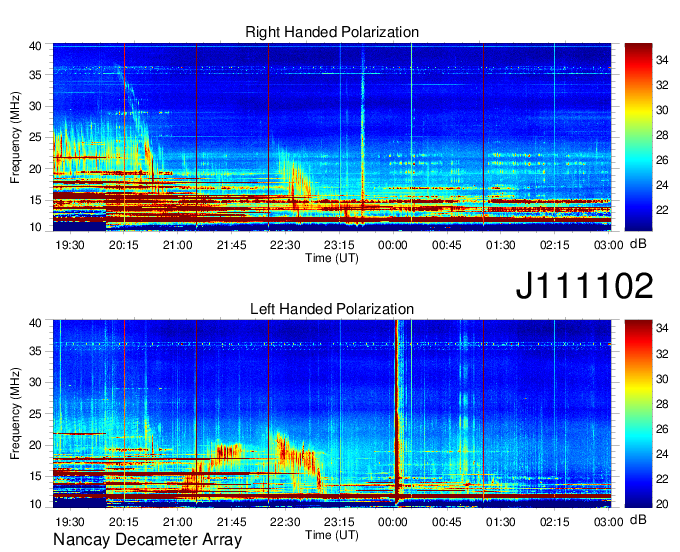The image size is (680, 552).
Task: Click the 20 value on the bottom color bar
Action: click(662, 504)
